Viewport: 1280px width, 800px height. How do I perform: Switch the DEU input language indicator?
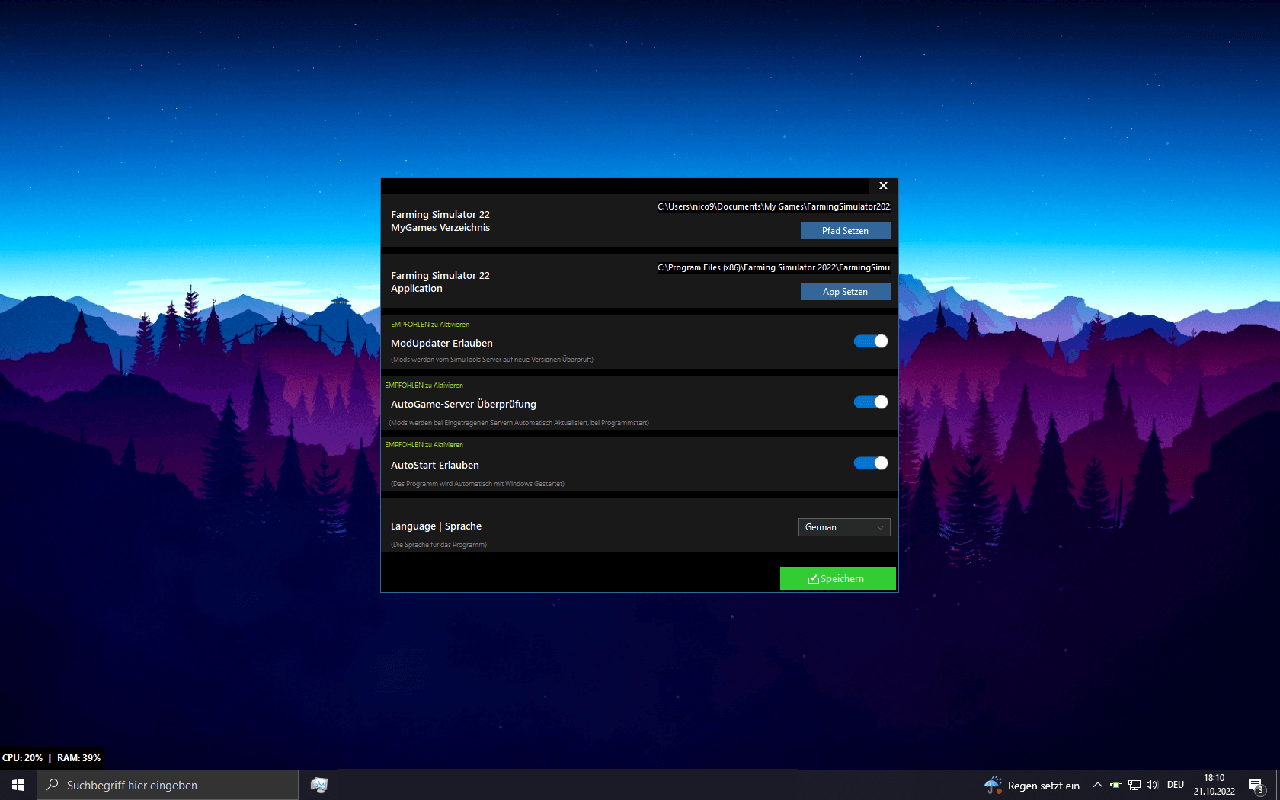coord(1176,785)
